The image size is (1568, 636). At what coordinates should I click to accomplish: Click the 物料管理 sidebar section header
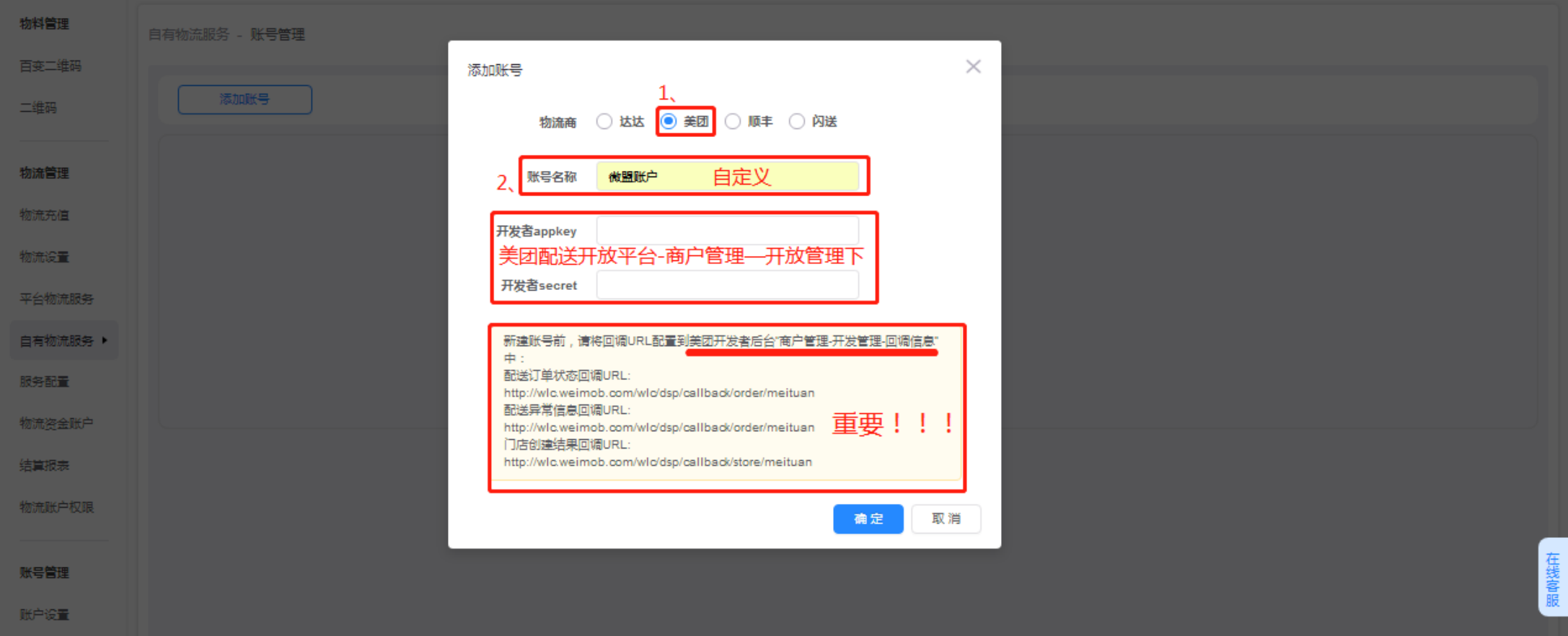pos(44,24)
